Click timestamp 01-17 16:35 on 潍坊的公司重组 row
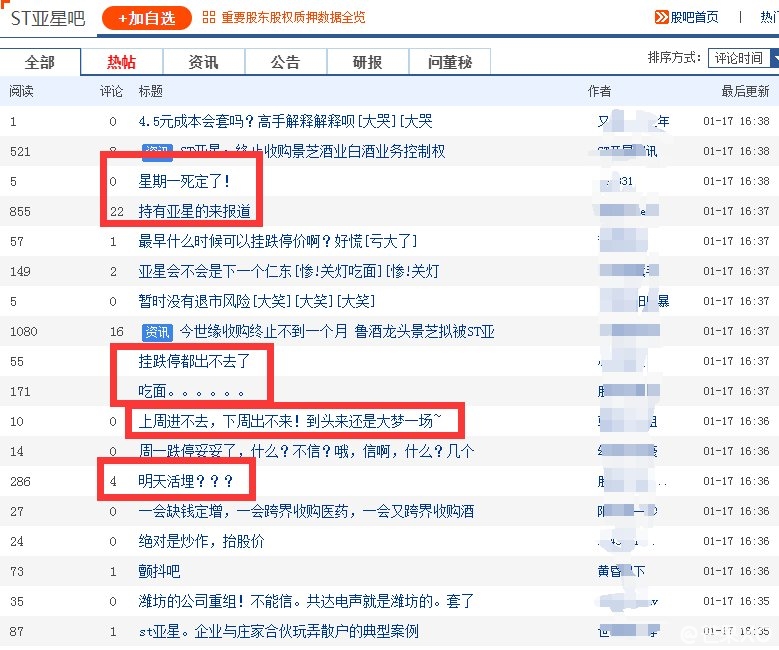 [x=736, y=601]
